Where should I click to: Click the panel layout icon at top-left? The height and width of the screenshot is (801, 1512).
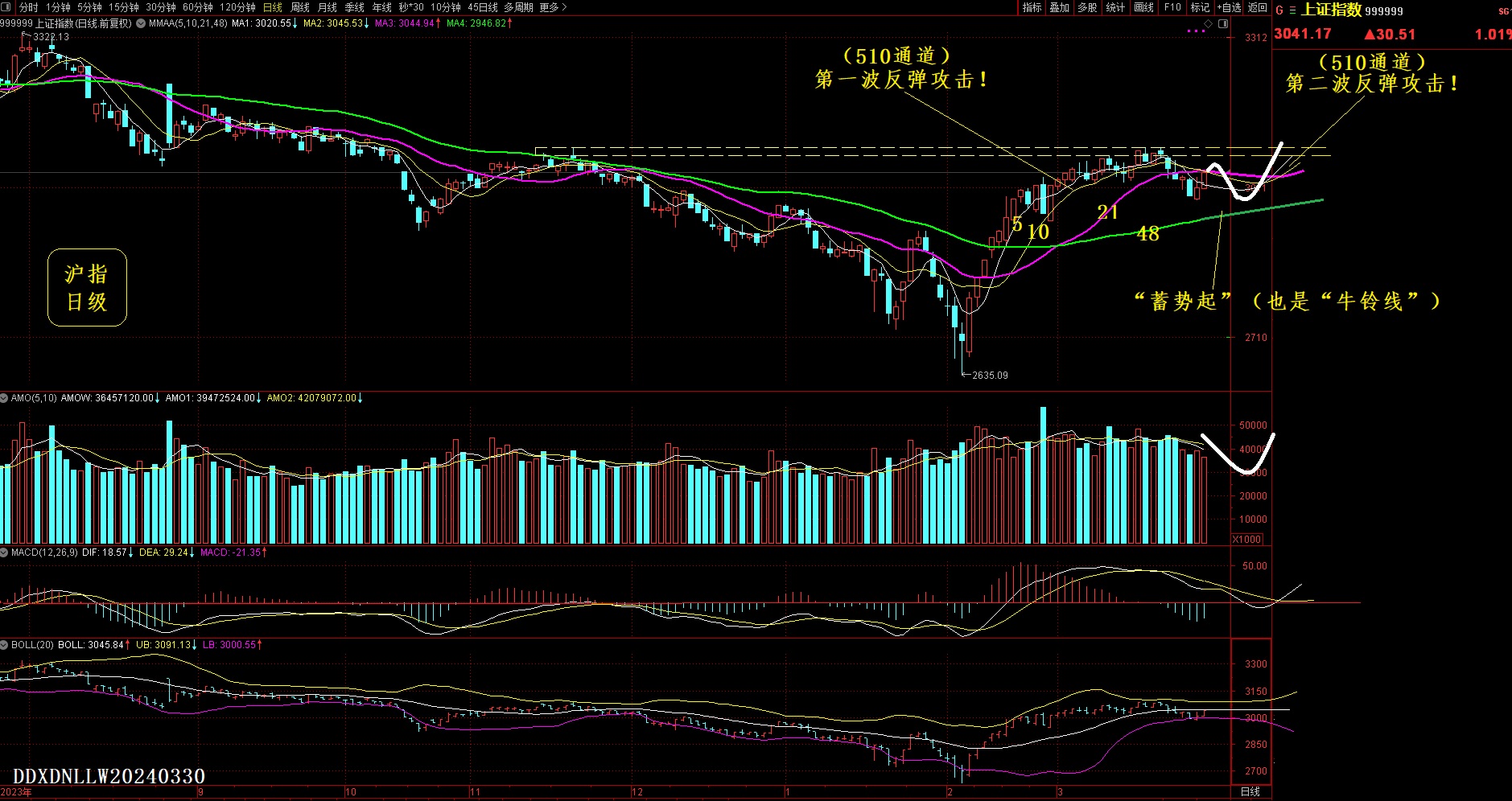coord(6,7)
